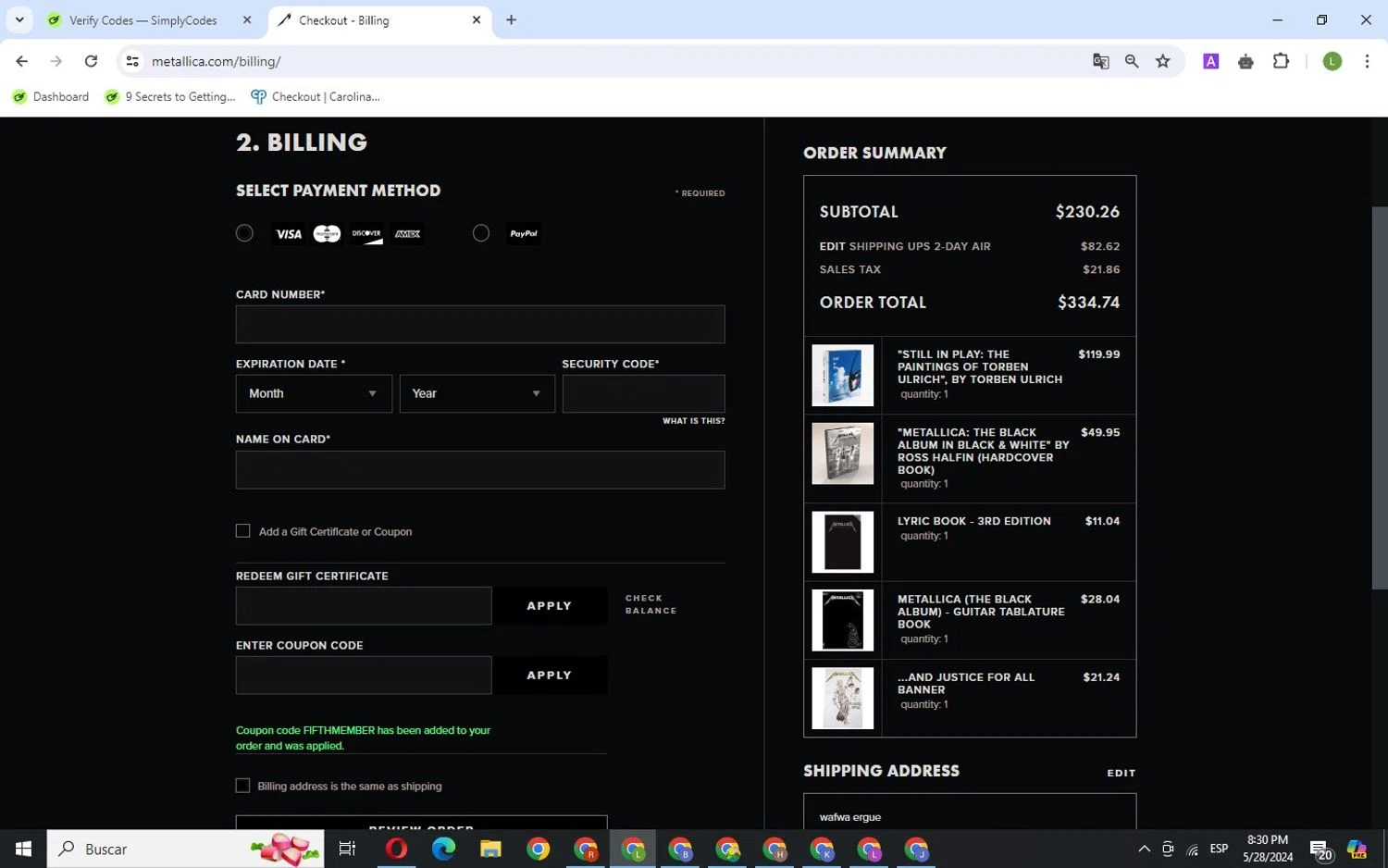
Task: Click the Visa card logo
Action: (x=289, y=234)
